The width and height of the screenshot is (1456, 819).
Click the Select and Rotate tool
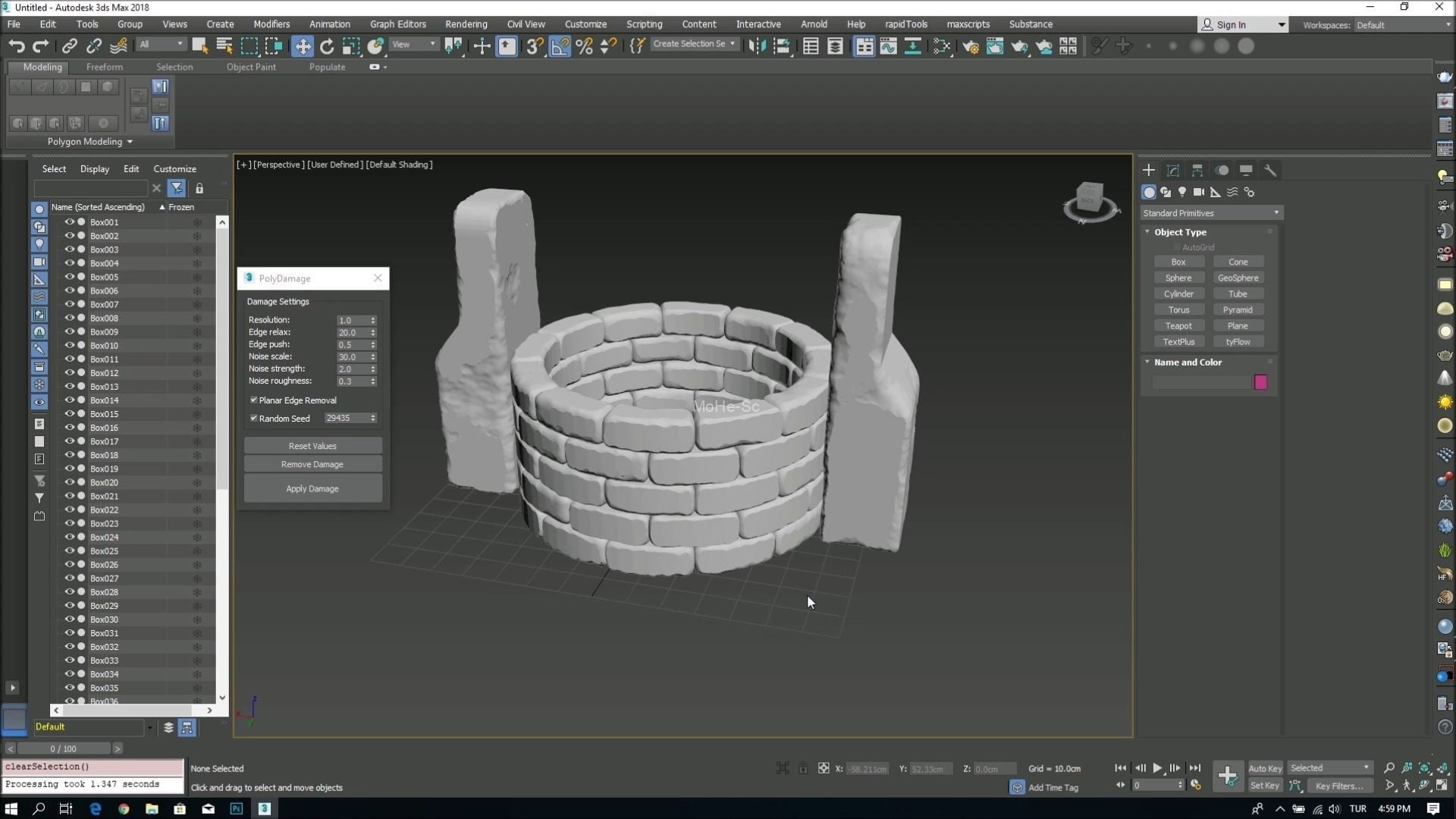(x=327, y=46)
